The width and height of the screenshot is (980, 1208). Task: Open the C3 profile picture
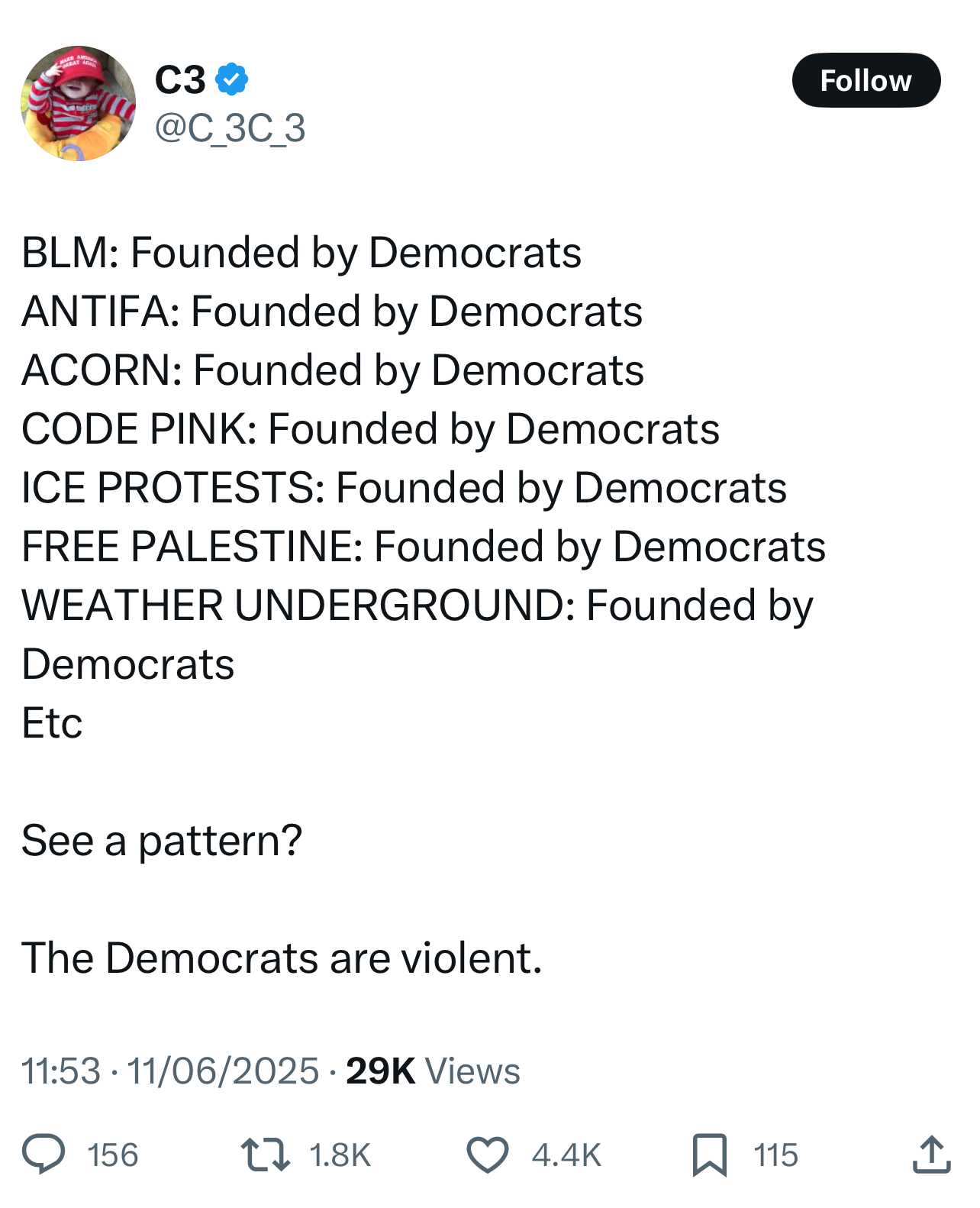pyautogui.click(x=78, y=103)
